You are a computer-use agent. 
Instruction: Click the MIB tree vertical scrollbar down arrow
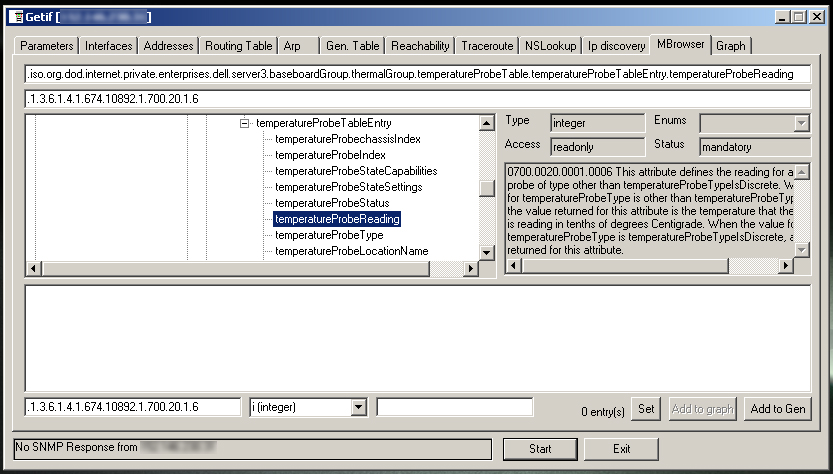(x=487, y=253)
